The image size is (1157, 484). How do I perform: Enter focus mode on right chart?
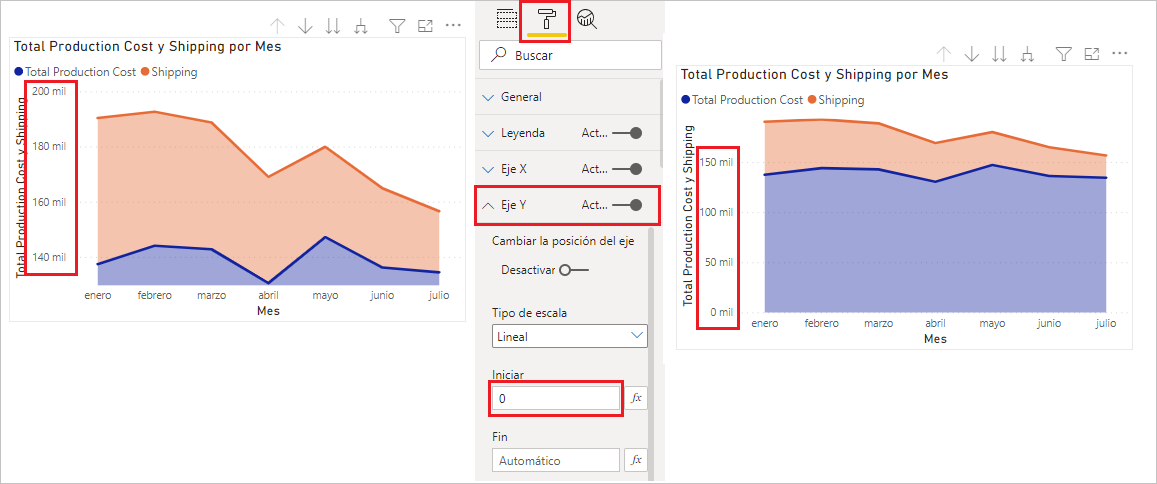coord(1091,53)
